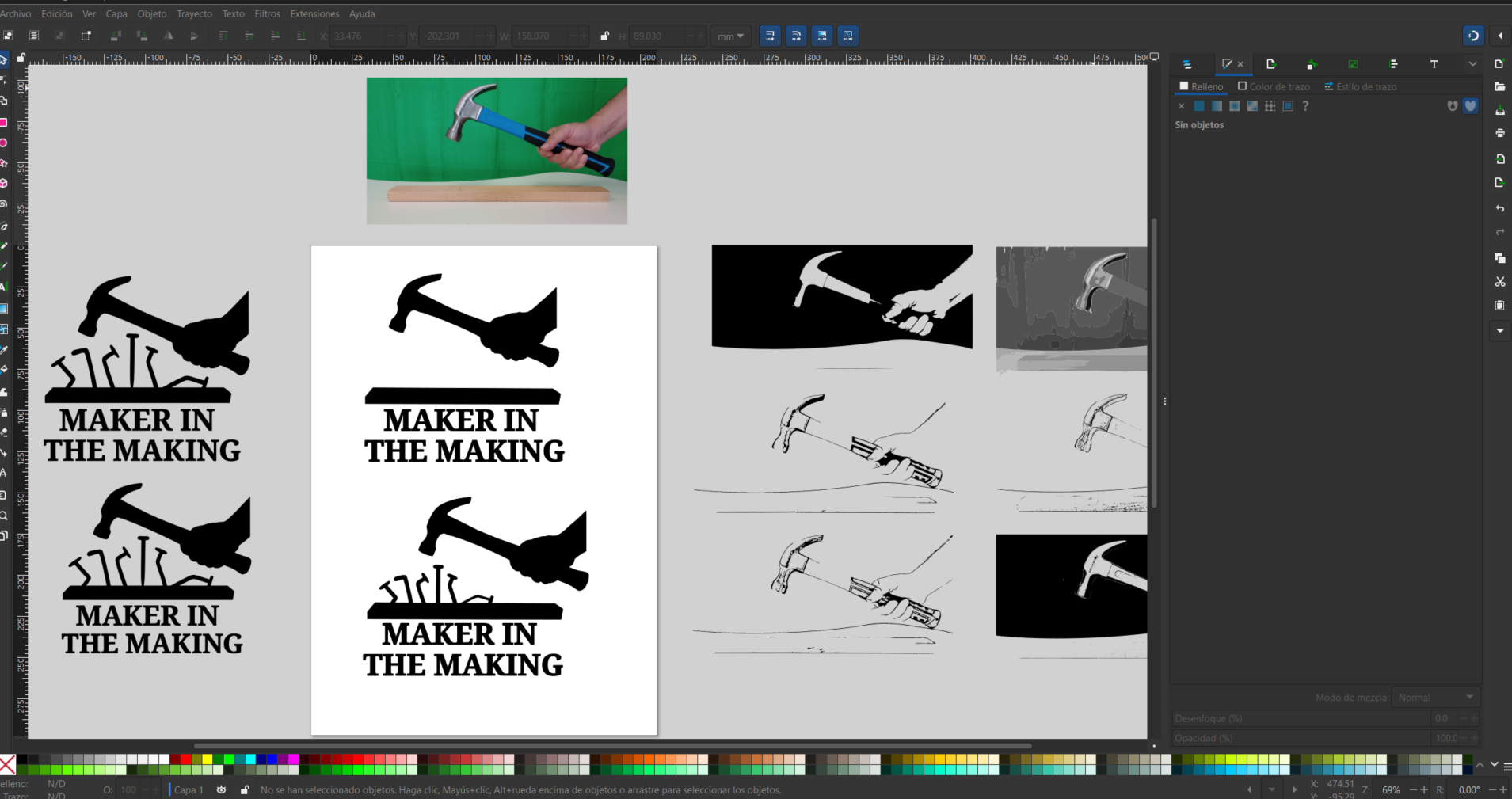Image resolution: width=1512 pixels, height=799 pixels.
Task: Open the Layers and Objects panel tab
Action: point(1186,64)
